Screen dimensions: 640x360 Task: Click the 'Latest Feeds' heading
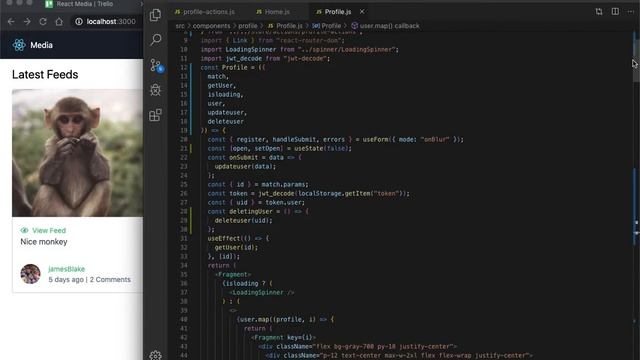(x=45, y=75)
